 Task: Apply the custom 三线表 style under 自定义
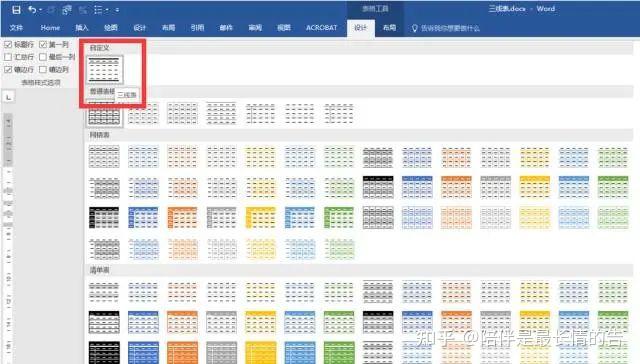[x=104, y=69]
